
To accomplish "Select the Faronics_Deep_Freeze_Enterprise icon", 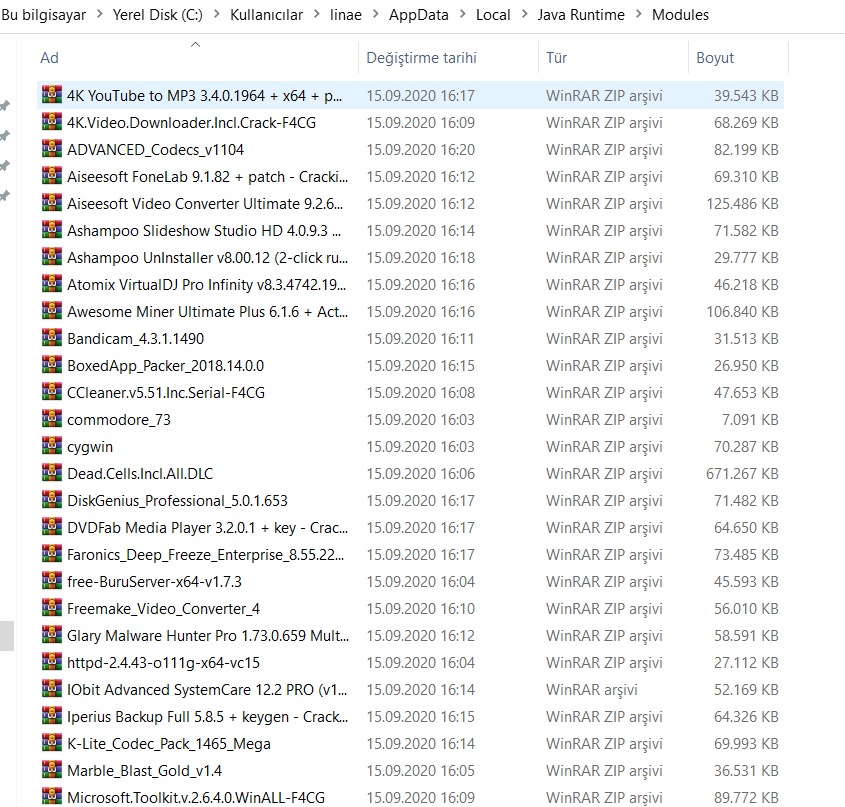I will tap(52, 554).
